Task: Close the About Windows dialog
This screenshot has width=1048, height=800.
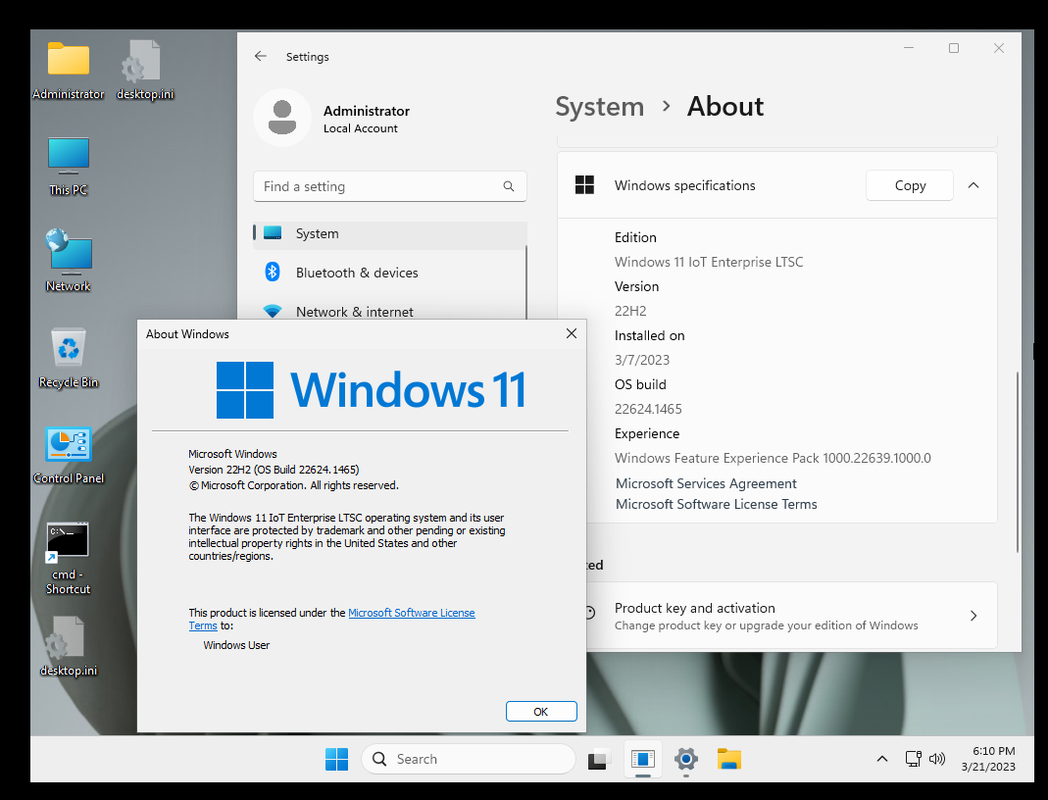Action: click(571, 334)
